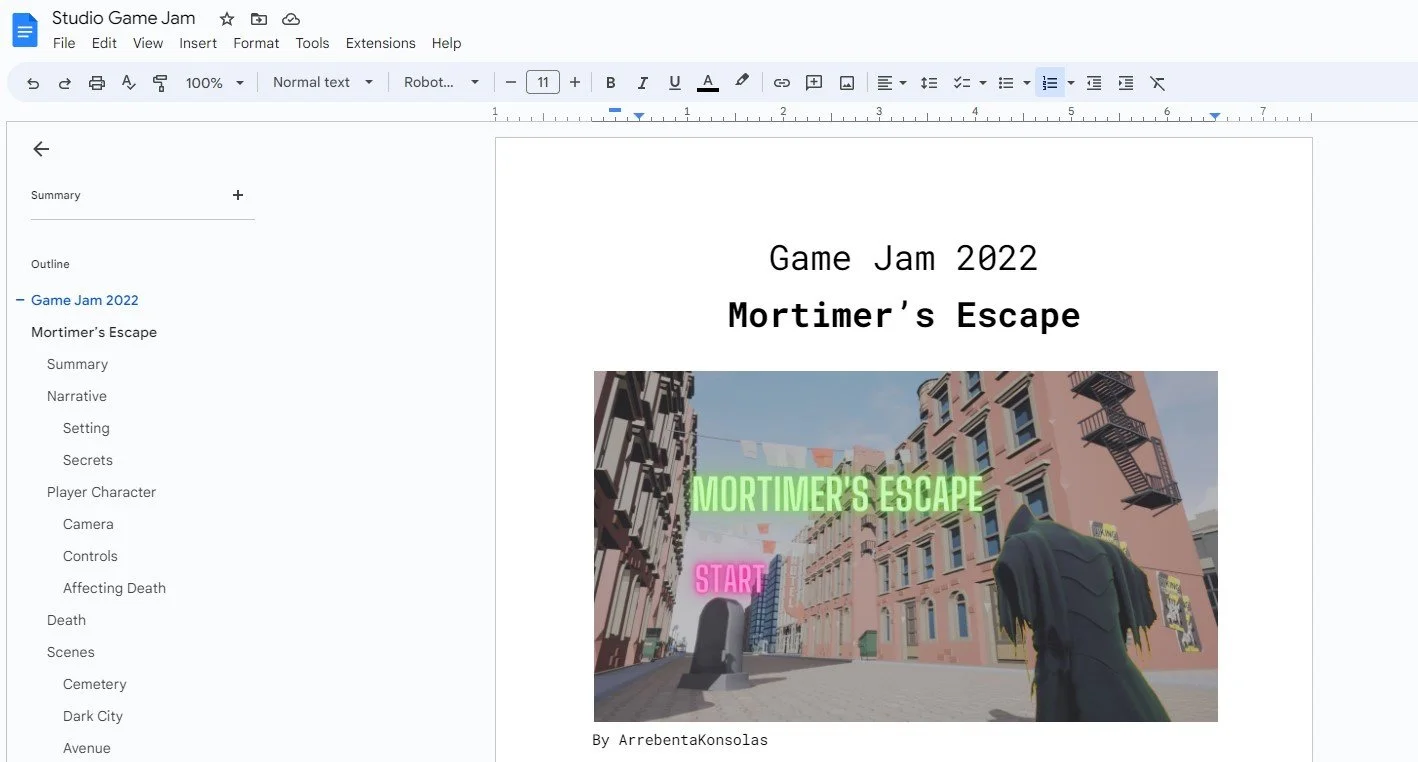Insert a bulleted list
Image resolution: width=1418 pixels, height=762 pixels.
tap(1006, 83)
